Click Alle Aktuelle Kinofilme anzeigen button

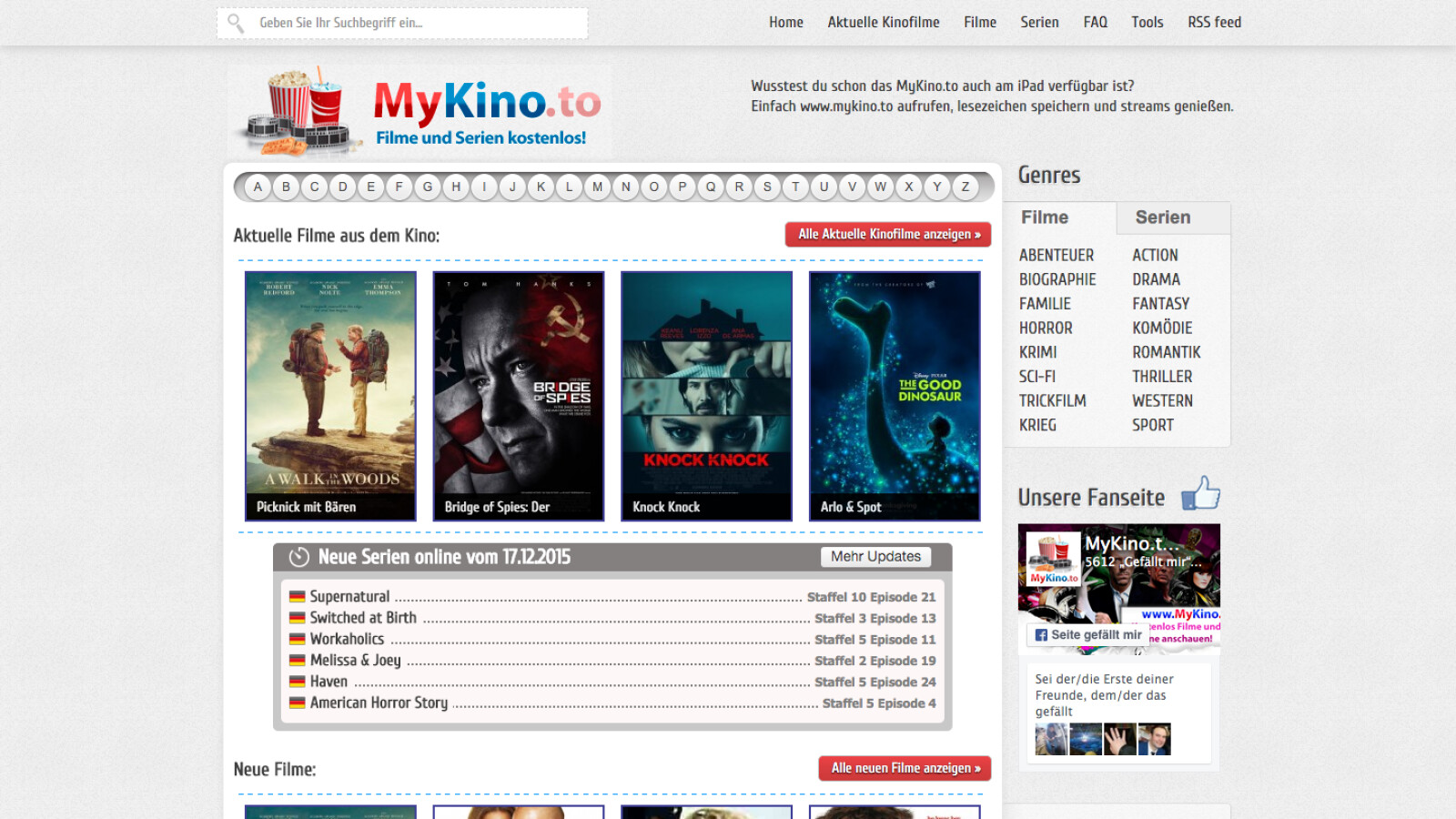tap(888, 234)
